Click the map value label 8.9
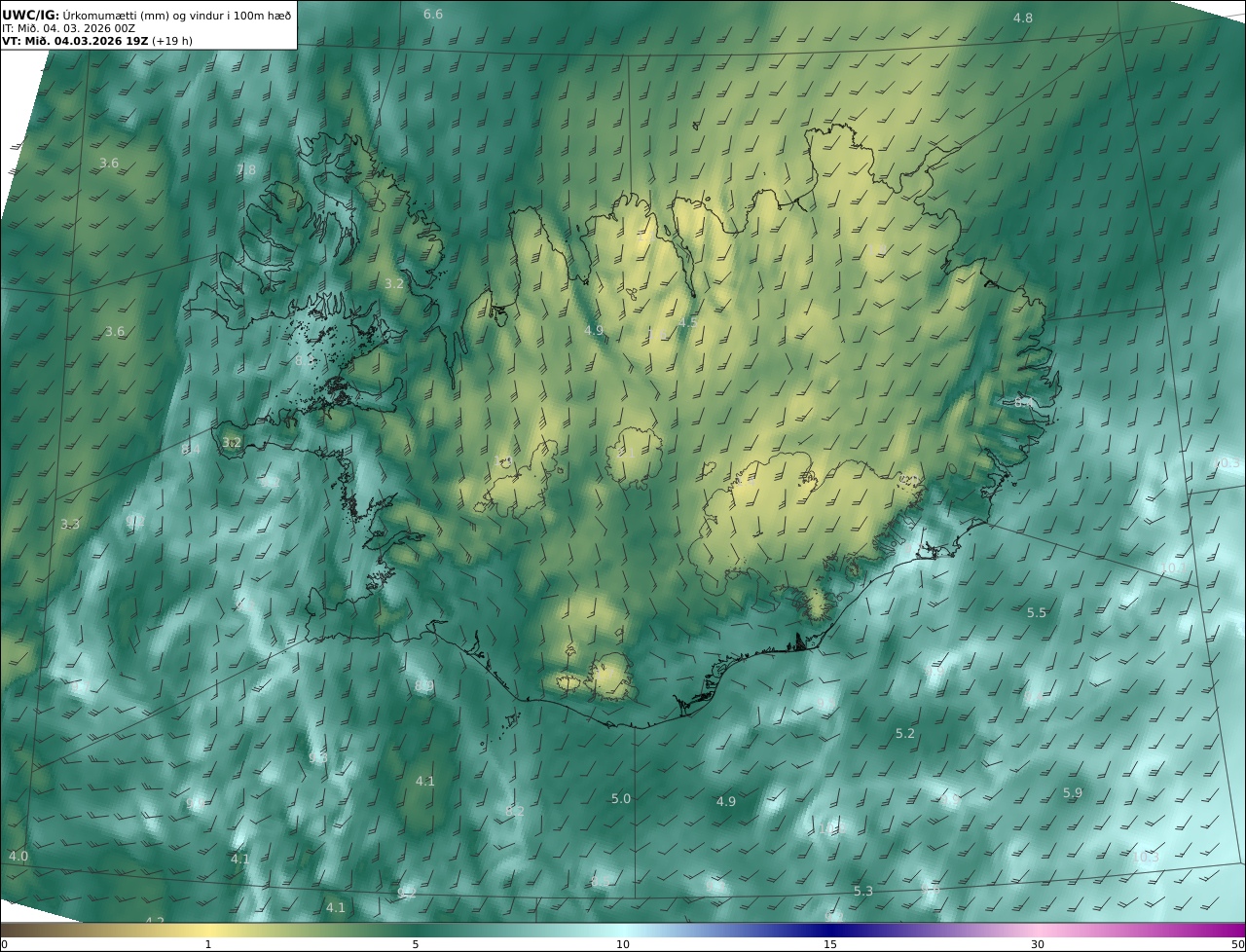This screenshot has height=952, width=1246. [424, 686]
